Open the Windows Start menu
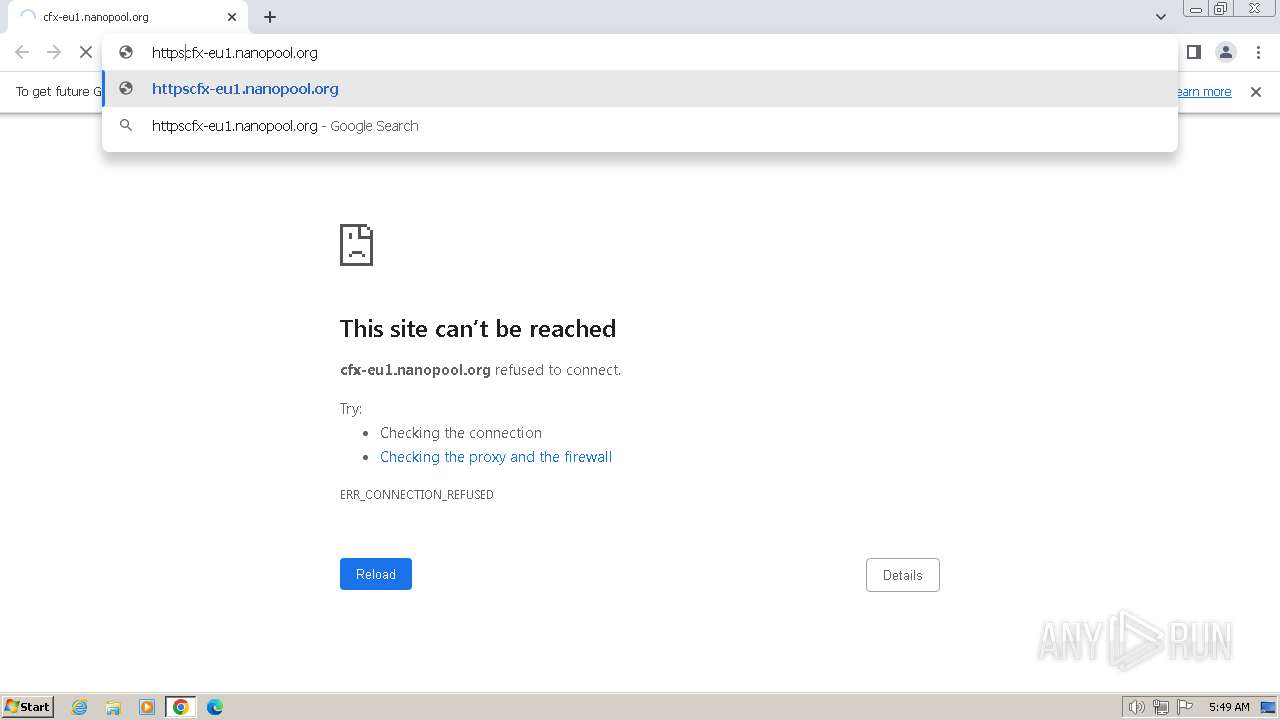Viewport: 1280px width, 720px height. coord(28,707)
